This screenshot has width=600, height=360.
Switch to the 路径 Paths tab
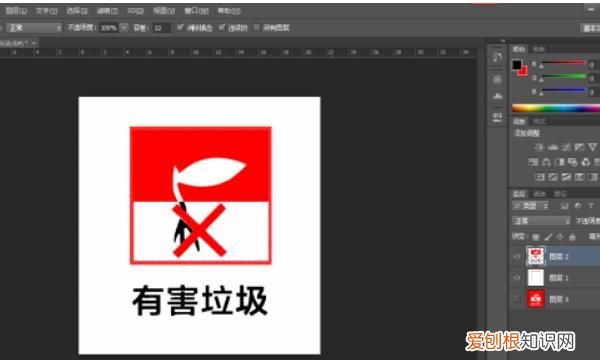tap(560, 194)
